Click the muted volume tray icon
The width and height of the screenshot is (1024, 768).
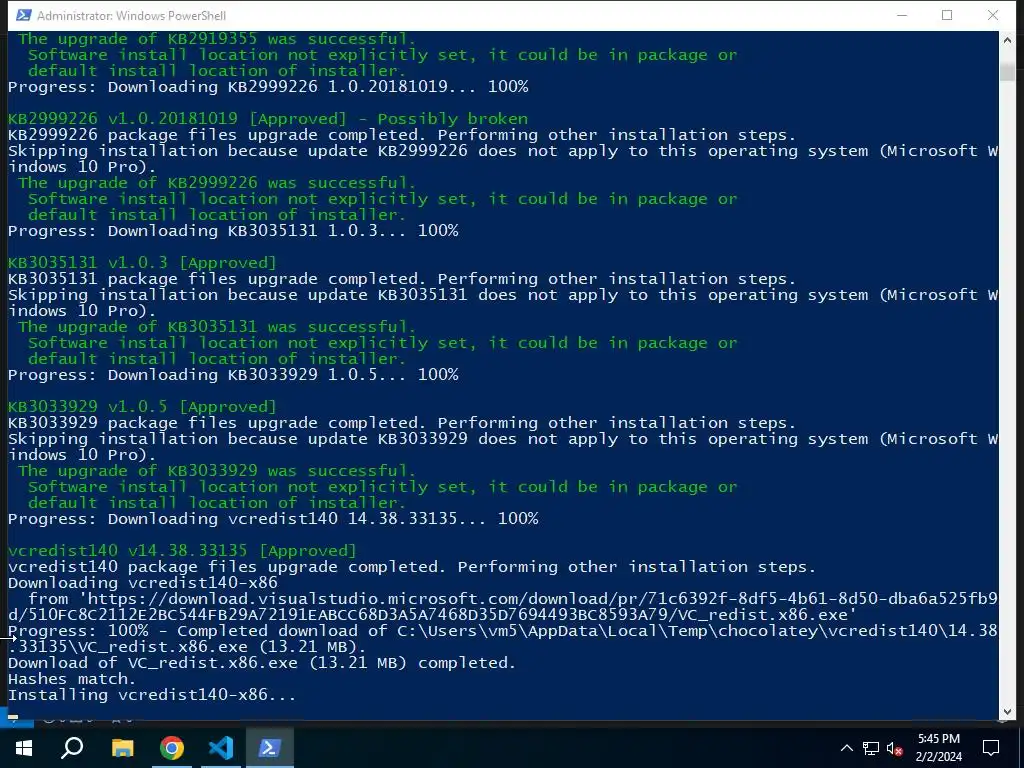(895, 748)
